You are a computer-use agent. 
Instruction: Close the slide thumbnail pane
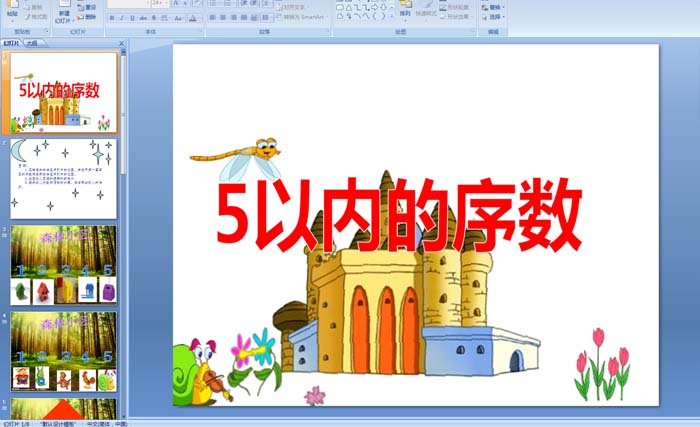tap(123, 43)
